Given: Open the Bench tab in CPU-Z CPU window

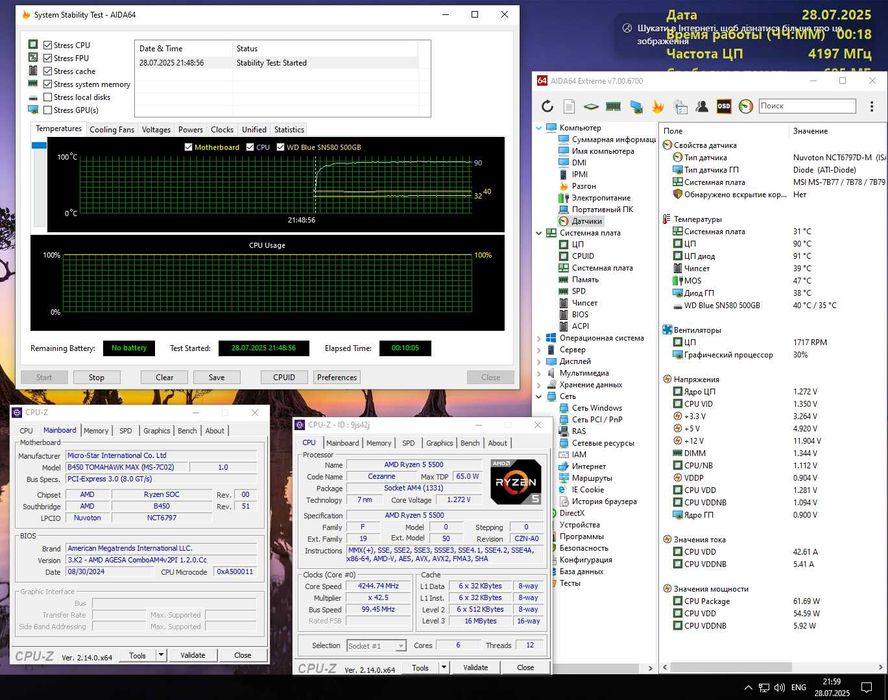Looking at the screenshot, I should [x=469, y=443].
